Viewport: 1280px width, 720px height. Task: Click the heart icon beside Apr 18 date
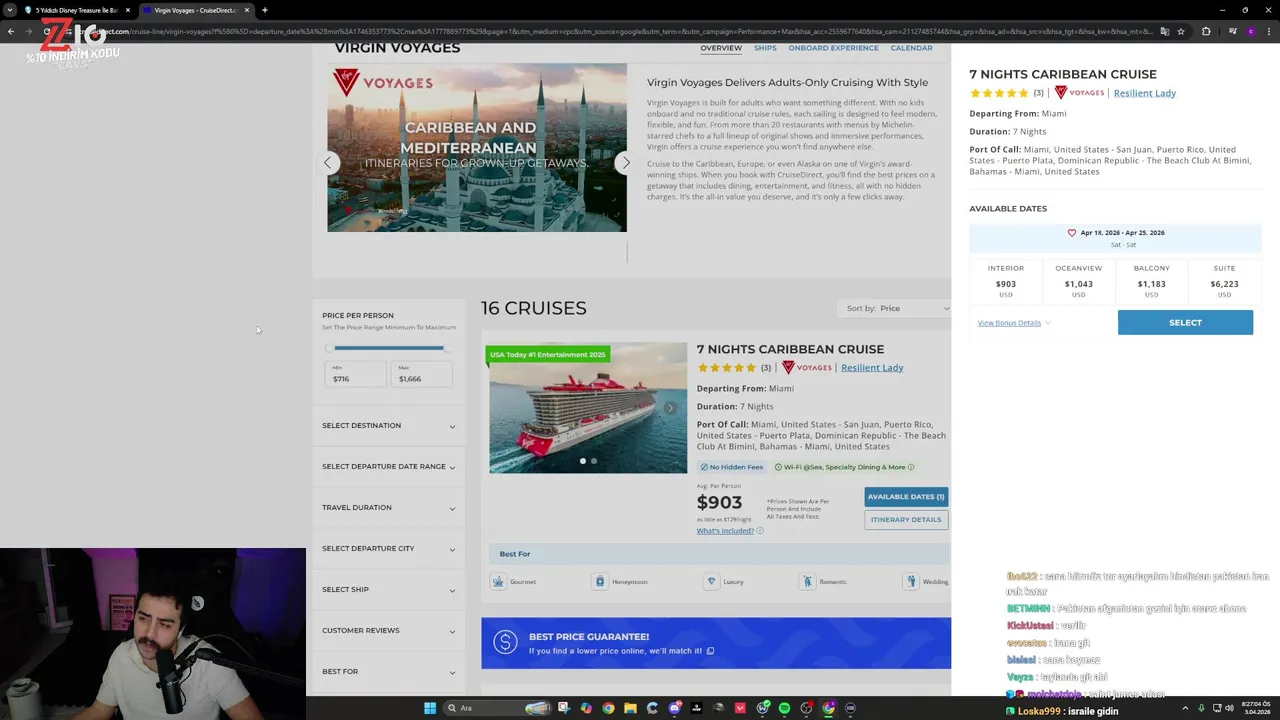click(x=1072, y=233)
